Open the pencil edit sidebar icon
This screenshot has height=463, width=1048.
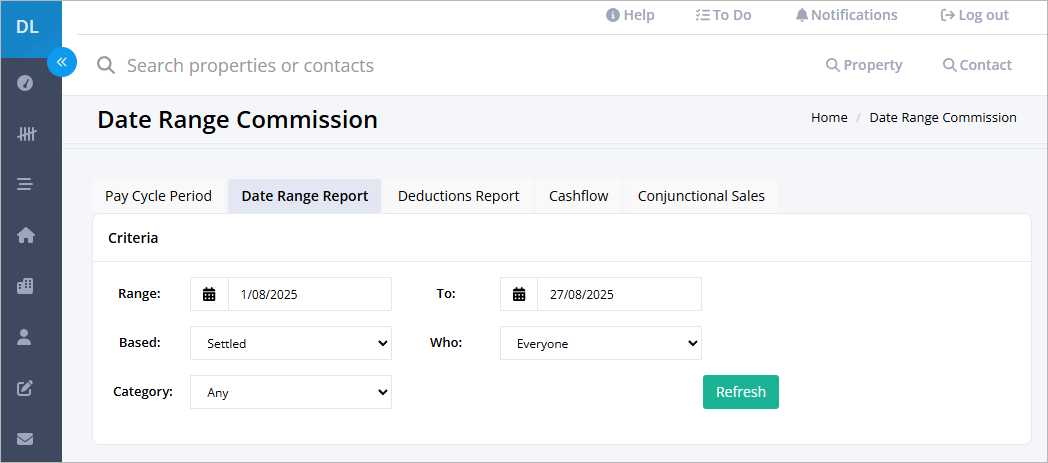[25, 388]
